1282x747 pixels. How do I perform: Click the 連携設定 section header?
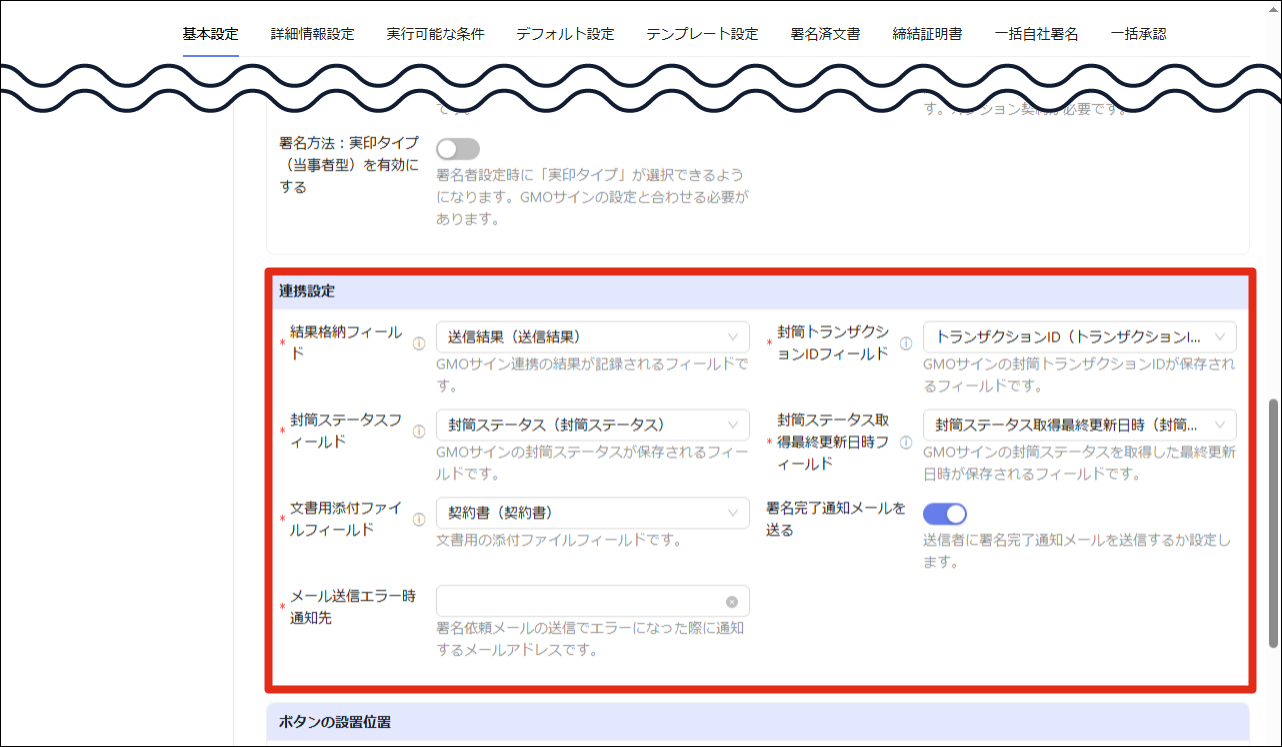(758, 292)
